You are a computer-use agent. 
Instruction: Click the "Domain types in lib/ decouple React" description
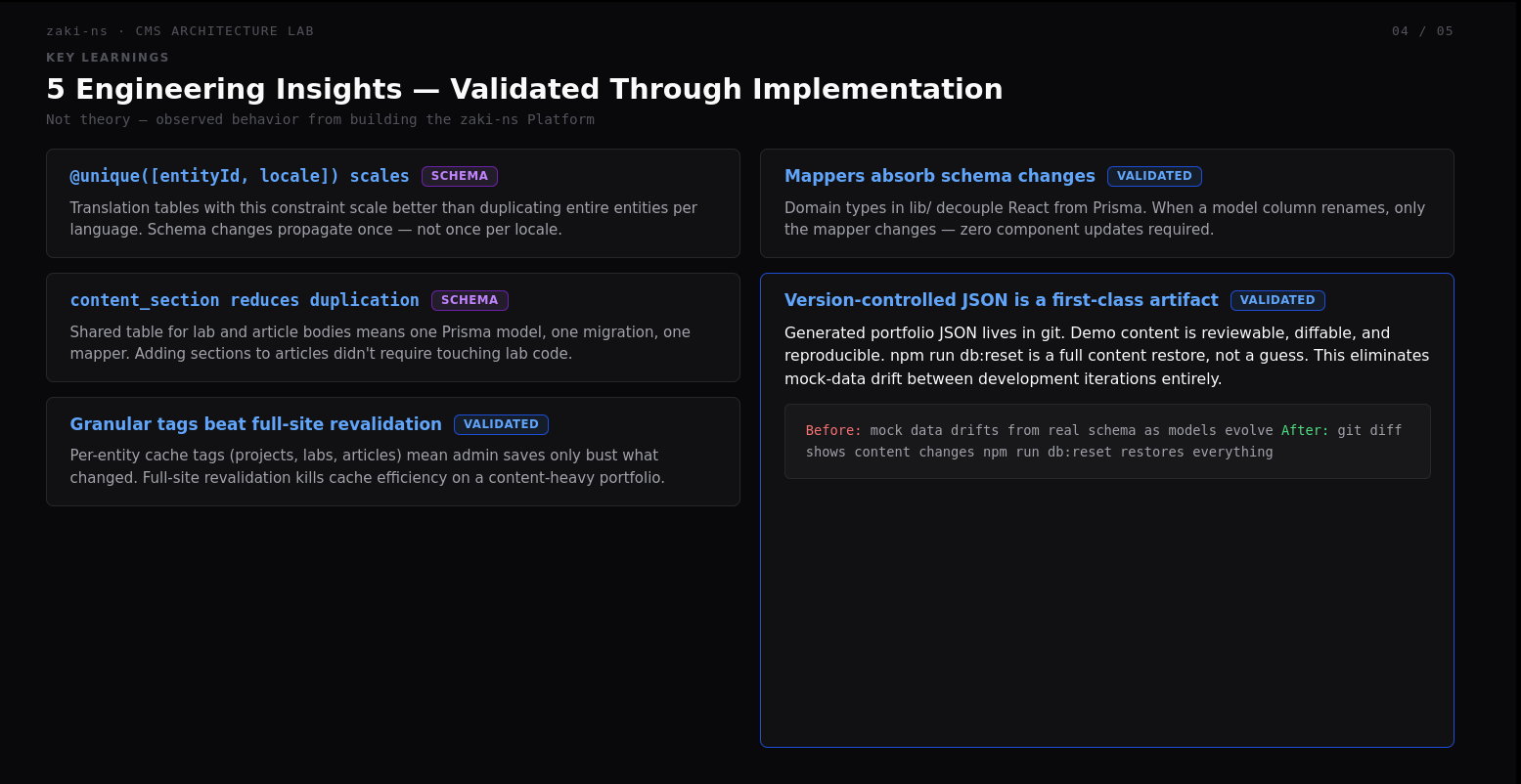(x=1104, y=219)
